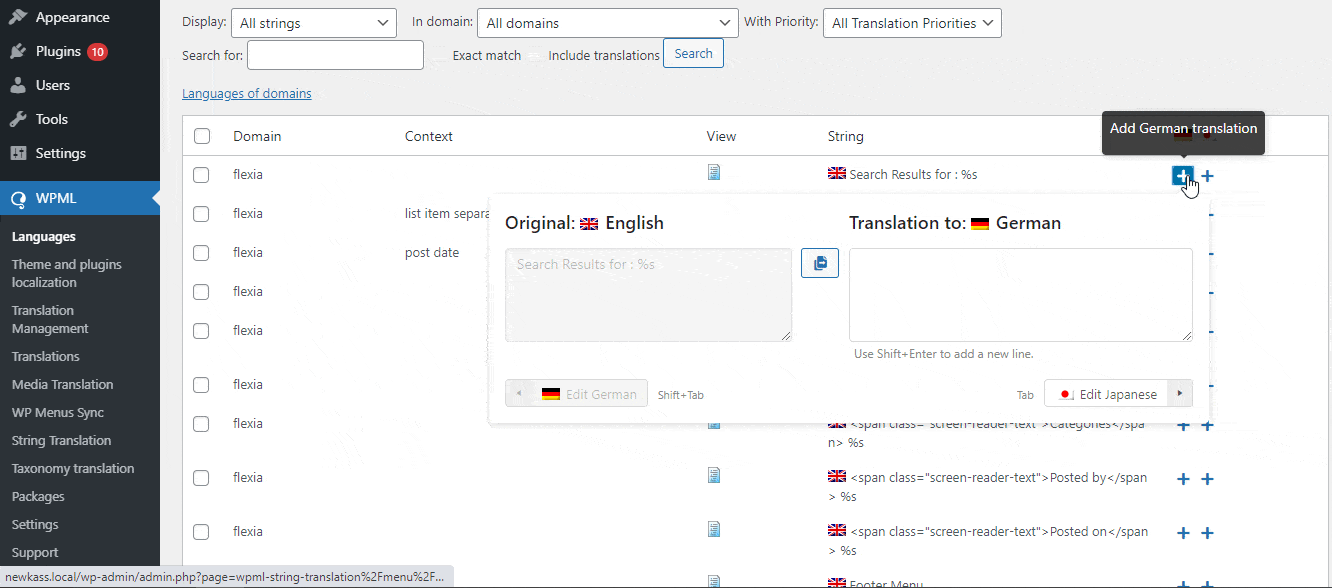Follow the Languages of domains link
The image size is (1332, 588).
tap(247, 93)
